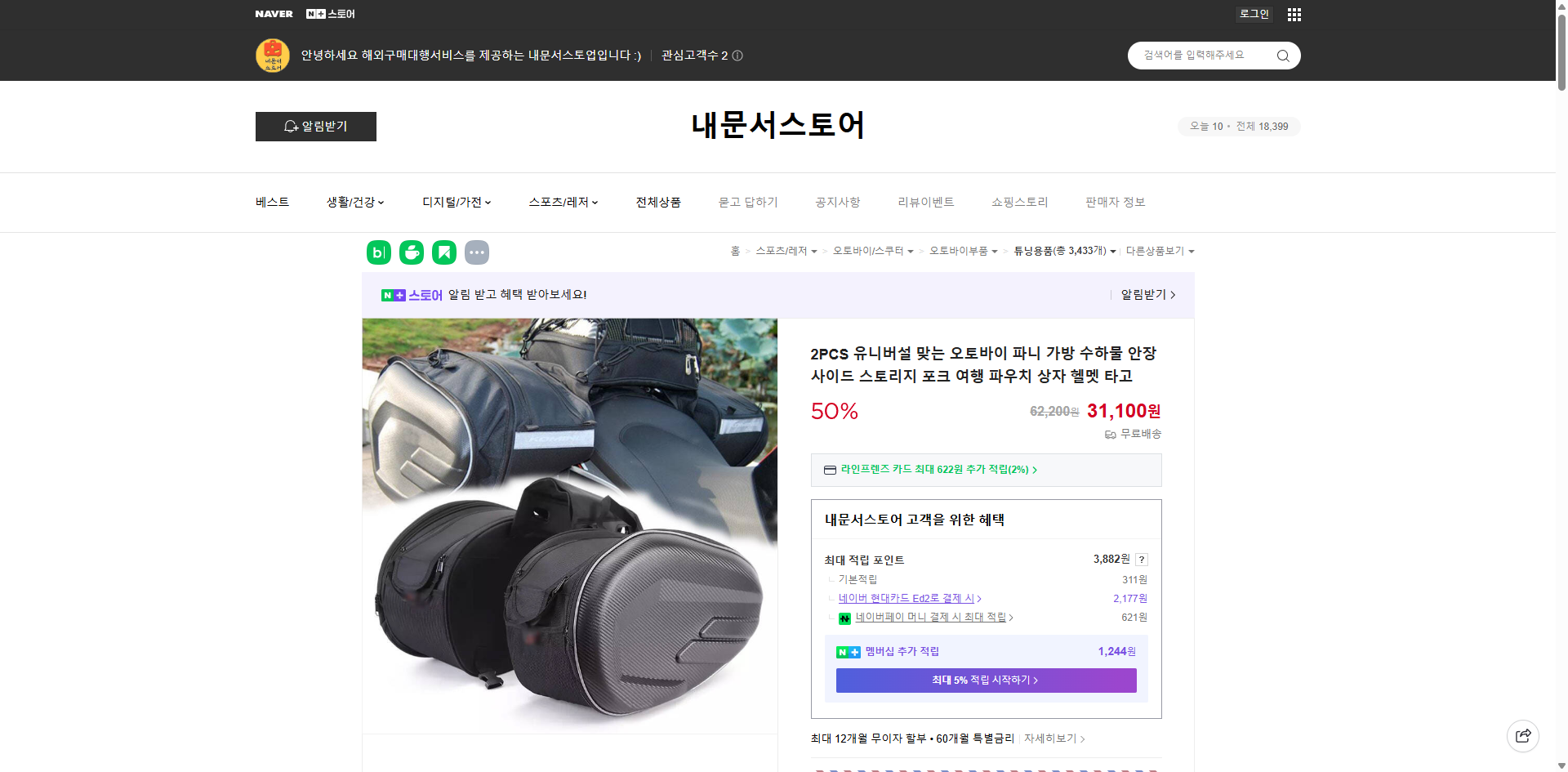1568x772 pixels.
Task: Click the N+ membership icon beside 멤버십 추가 적립
Action: (848, 651)
